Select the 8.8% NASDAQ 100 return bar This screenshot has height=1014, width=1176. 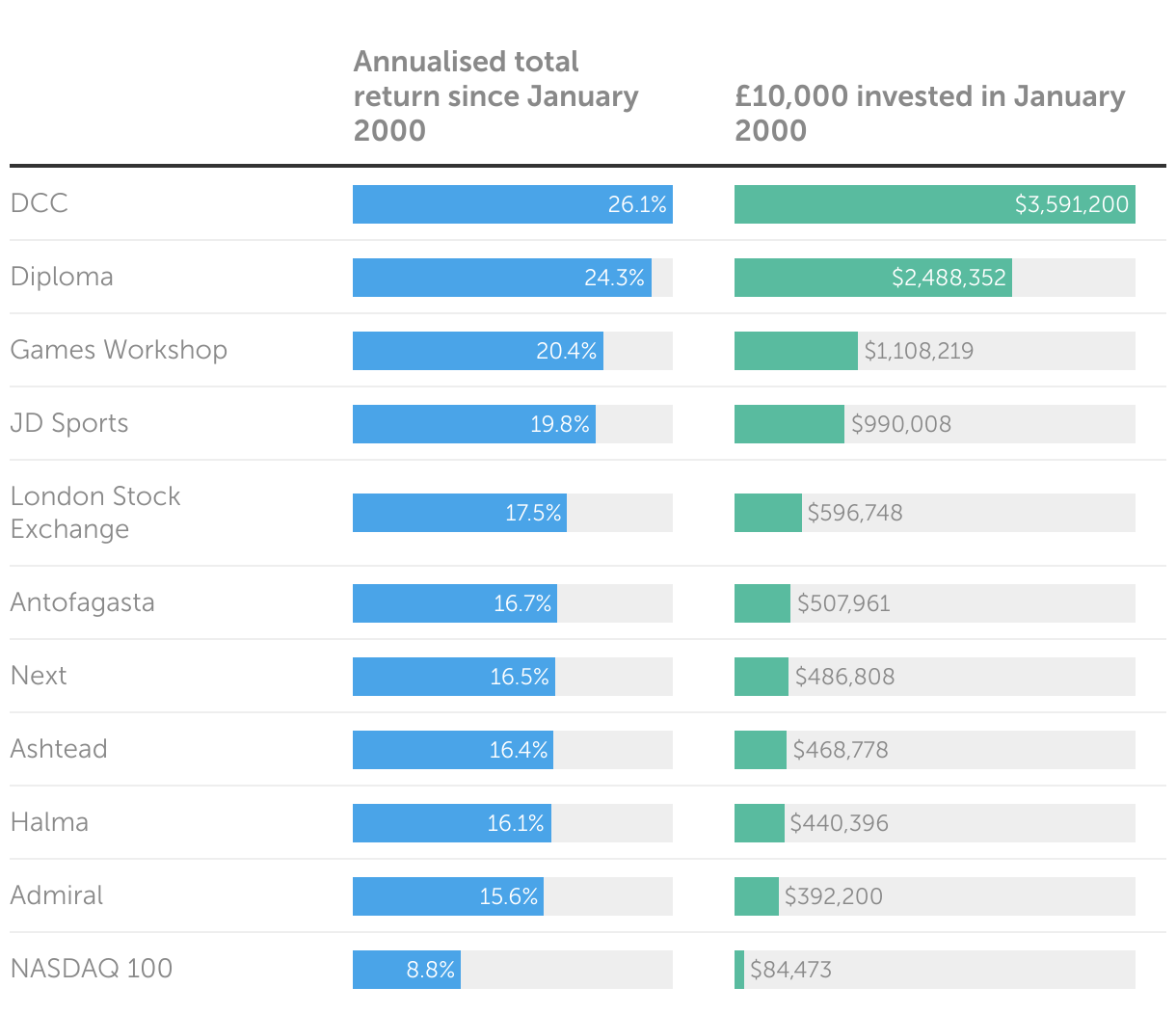(406, 970)
